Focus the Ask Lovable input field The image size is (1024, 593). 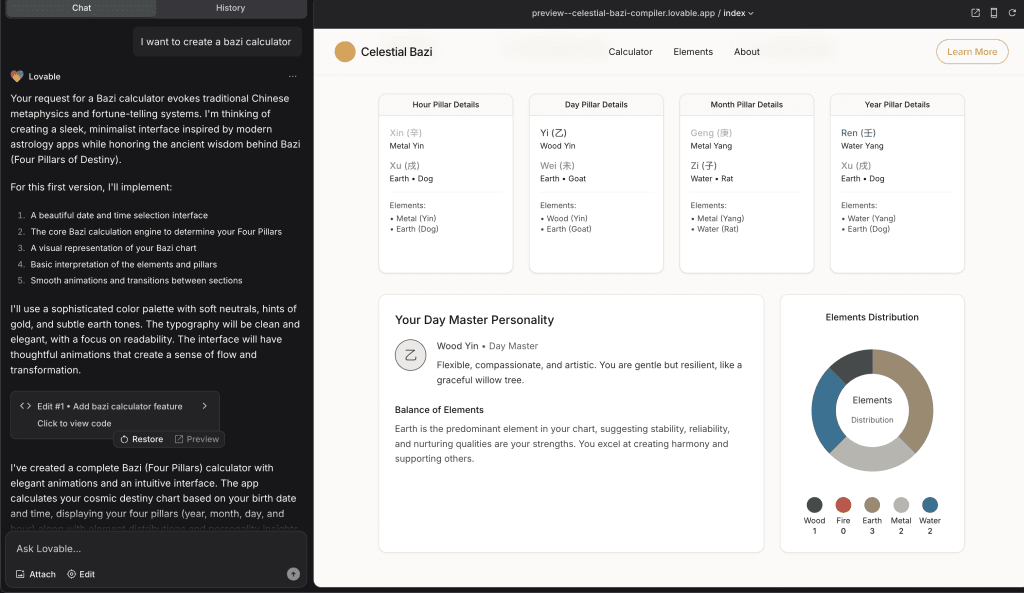click(x=156, y=549)
